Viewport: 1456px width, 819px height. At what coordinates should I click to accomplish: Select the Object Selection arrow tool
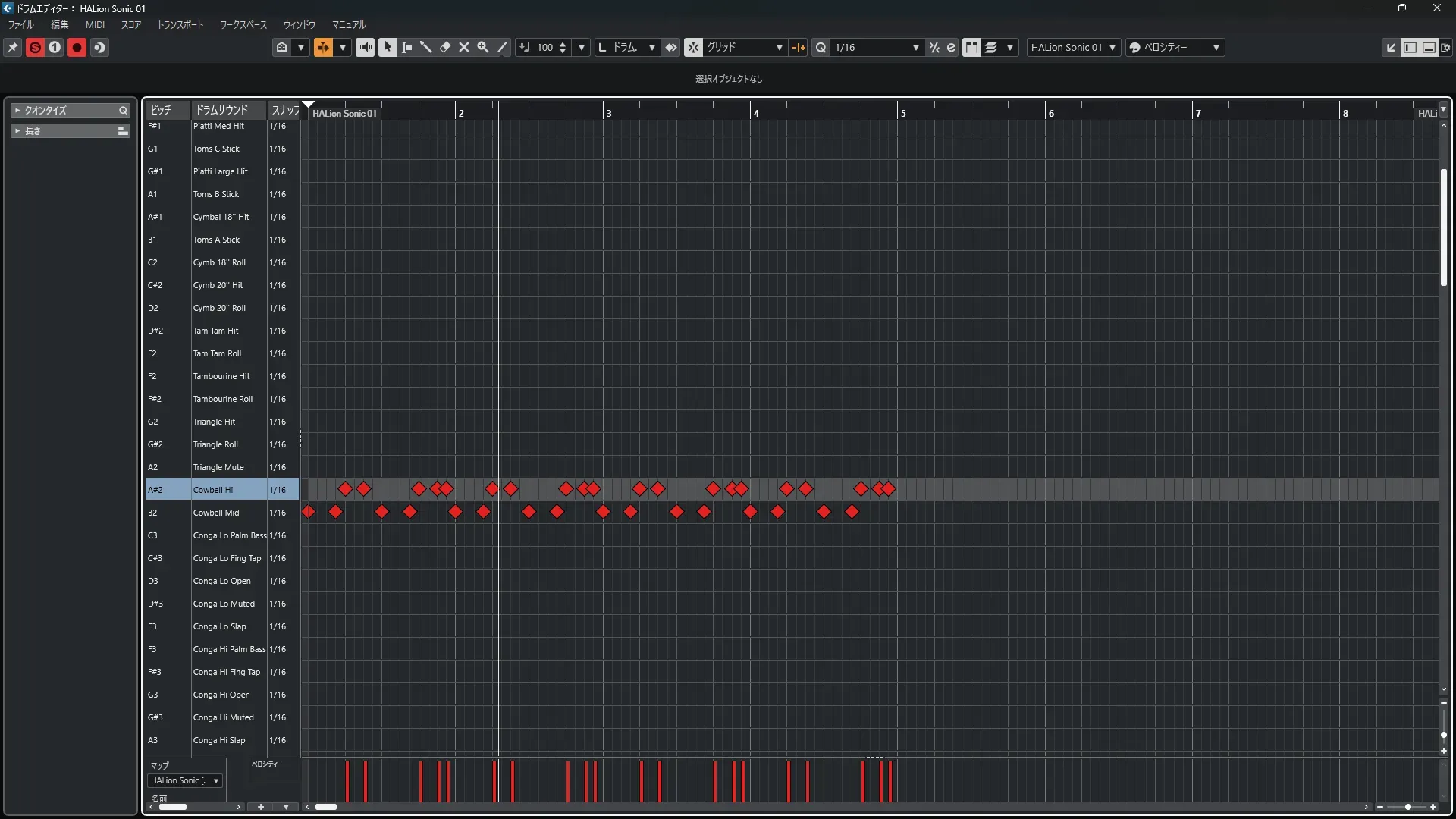click(388, 47)
